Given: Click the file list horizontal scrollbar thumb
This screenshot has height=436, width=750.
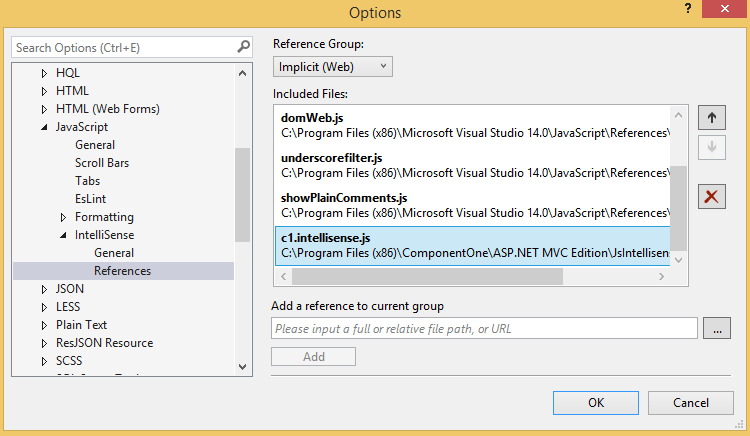Looking at the screenshot, I should pyautogui.click(x=428, y=276).
